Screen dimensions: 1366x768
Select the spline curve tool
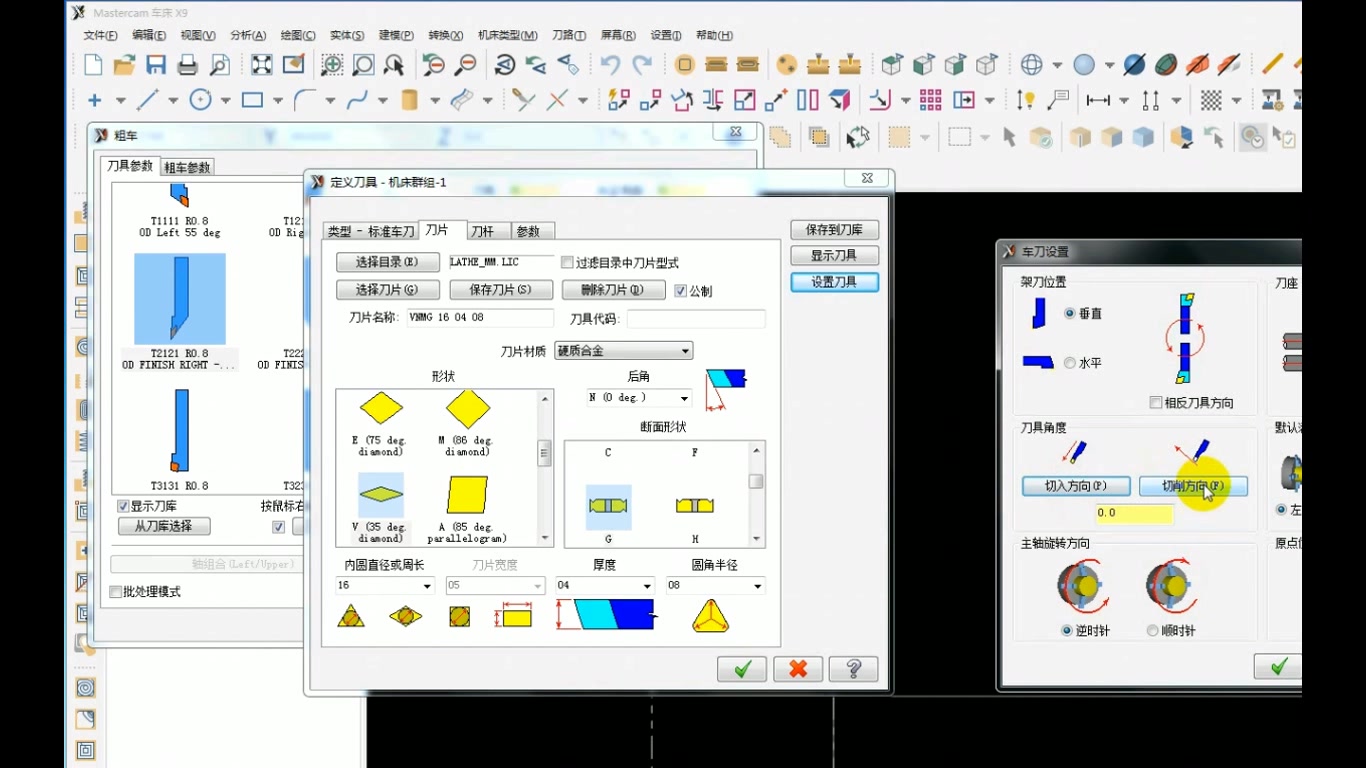coord(357,100)
